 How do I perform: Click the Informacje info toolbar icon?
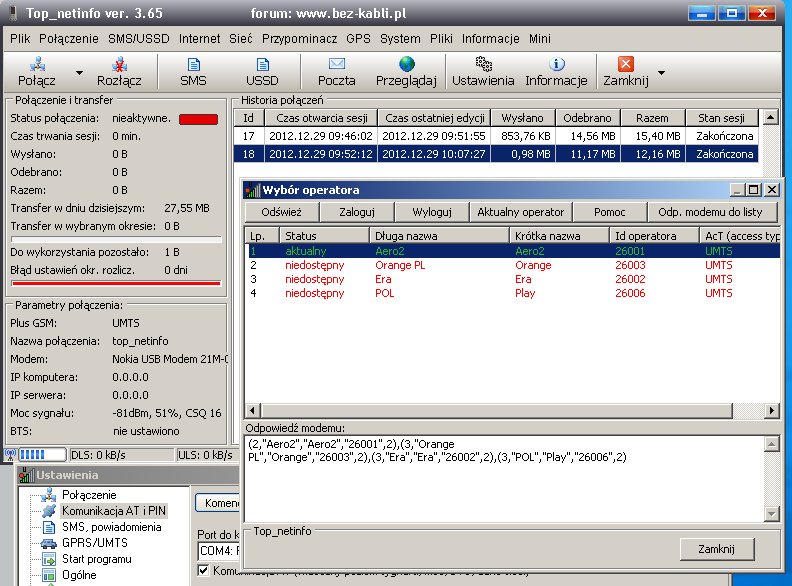pyautogui.click(x=556, y=65)
